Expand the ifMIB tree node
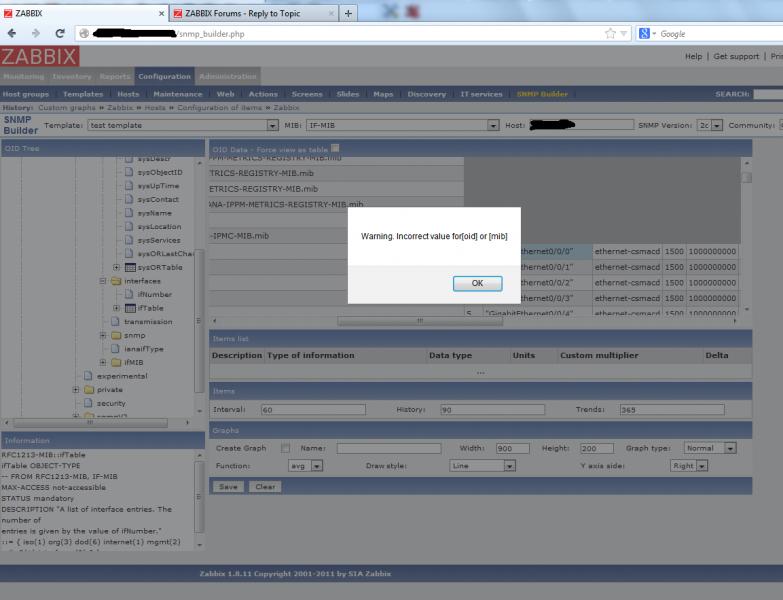The height and width of the screenshot is (600, 783). (102, 362)
